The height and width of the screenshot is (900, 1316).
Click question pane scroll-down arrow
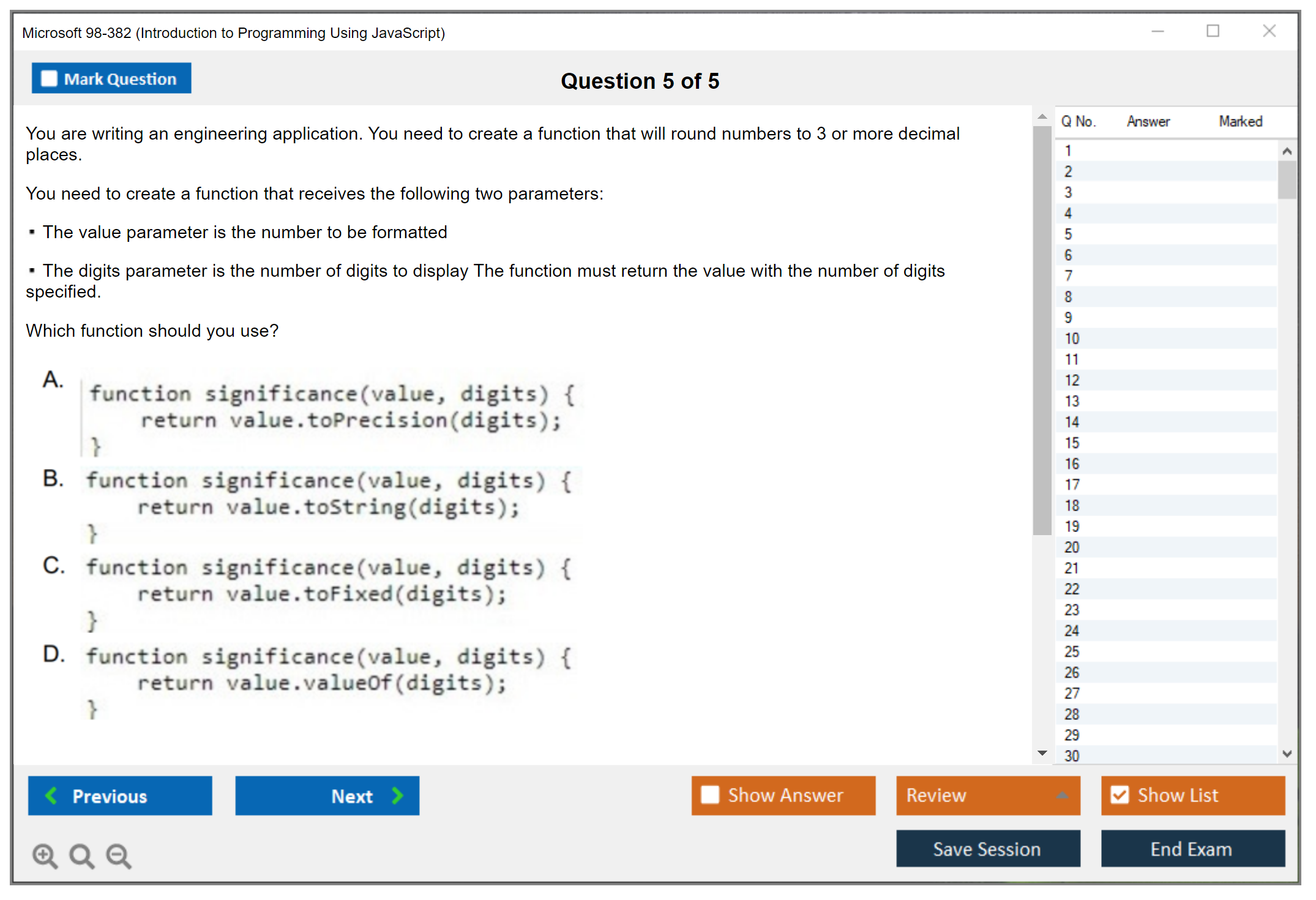tap(1042, 753)
